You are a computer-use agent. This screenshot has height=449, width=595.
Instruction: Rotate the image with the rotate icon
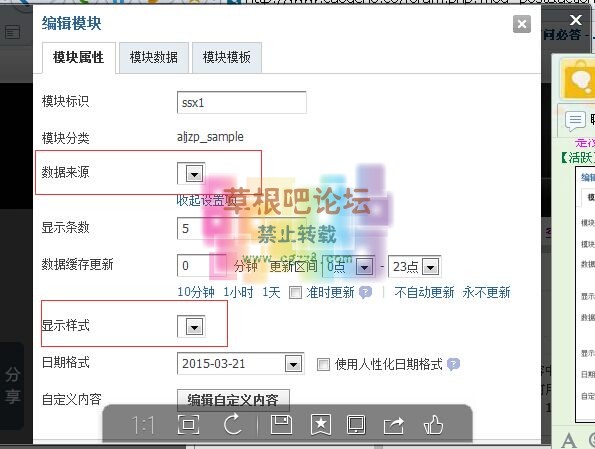tap(233, 424)
